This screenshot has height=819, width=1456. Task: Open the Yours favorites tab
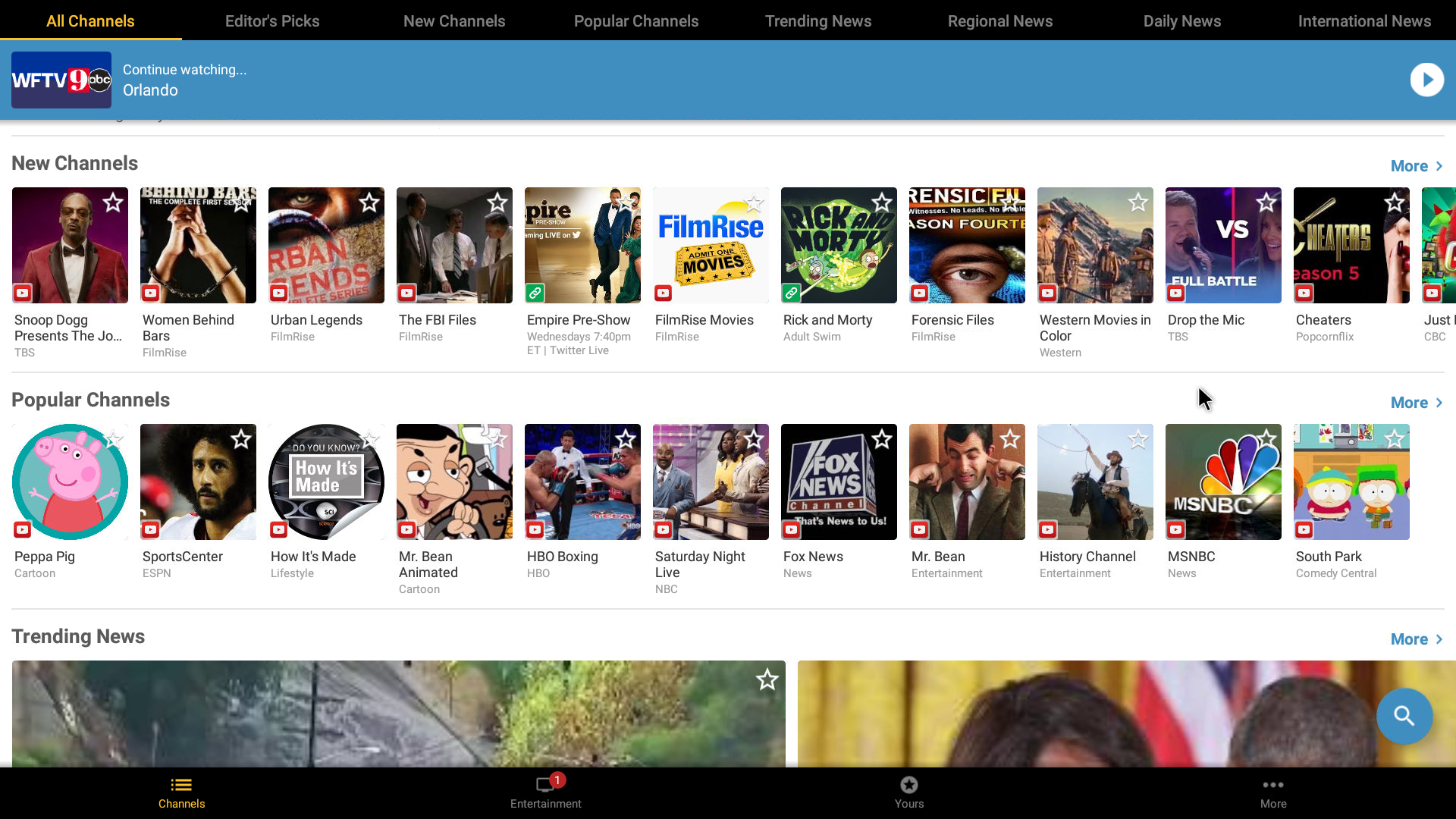tap(908, 793)
